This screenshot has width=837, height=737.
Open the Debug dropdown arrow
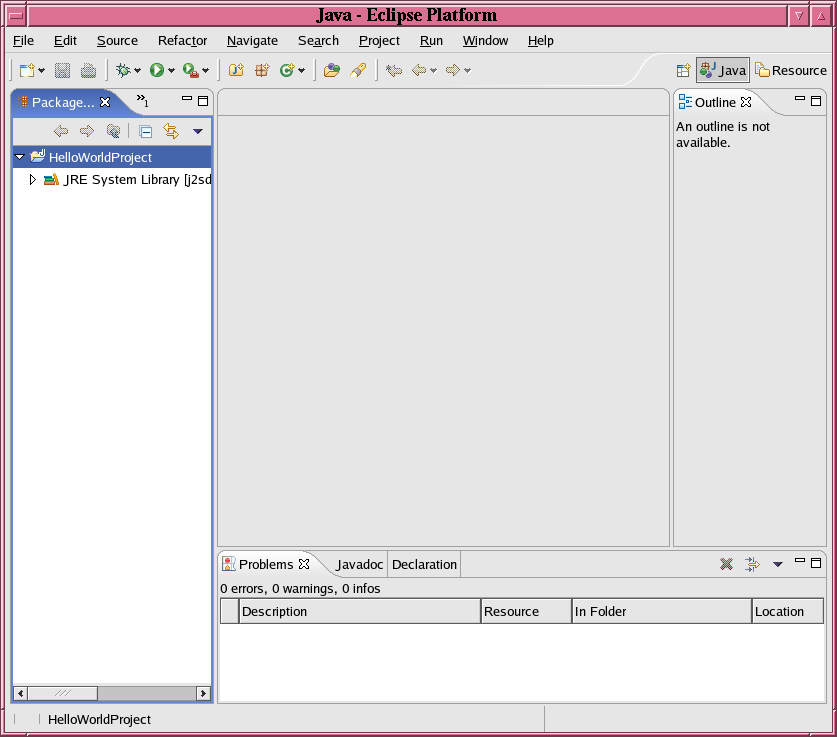pos(138,71)
